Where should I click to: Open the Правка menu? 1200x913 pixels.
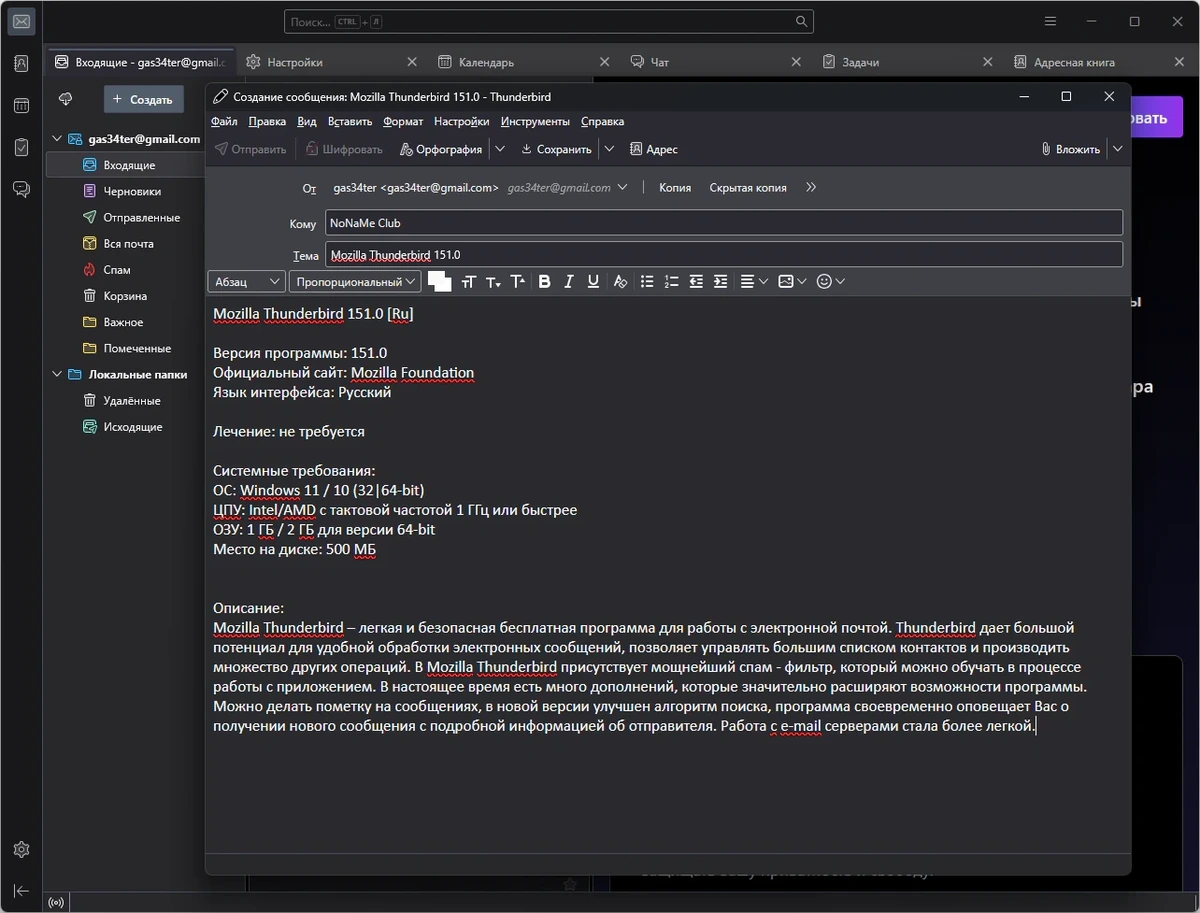tap(267, 121)
